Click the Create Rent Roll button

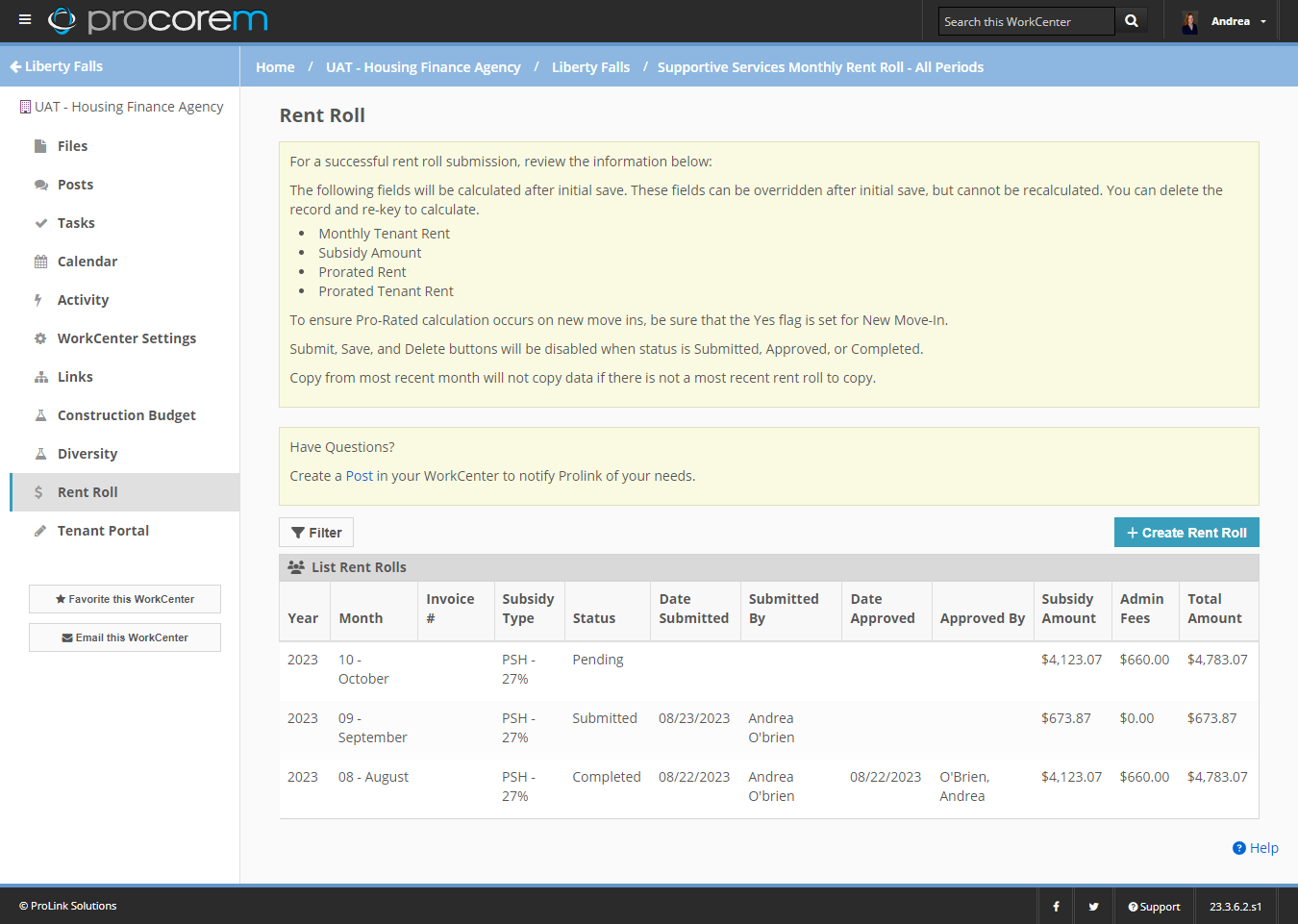tap(1186, 533)
